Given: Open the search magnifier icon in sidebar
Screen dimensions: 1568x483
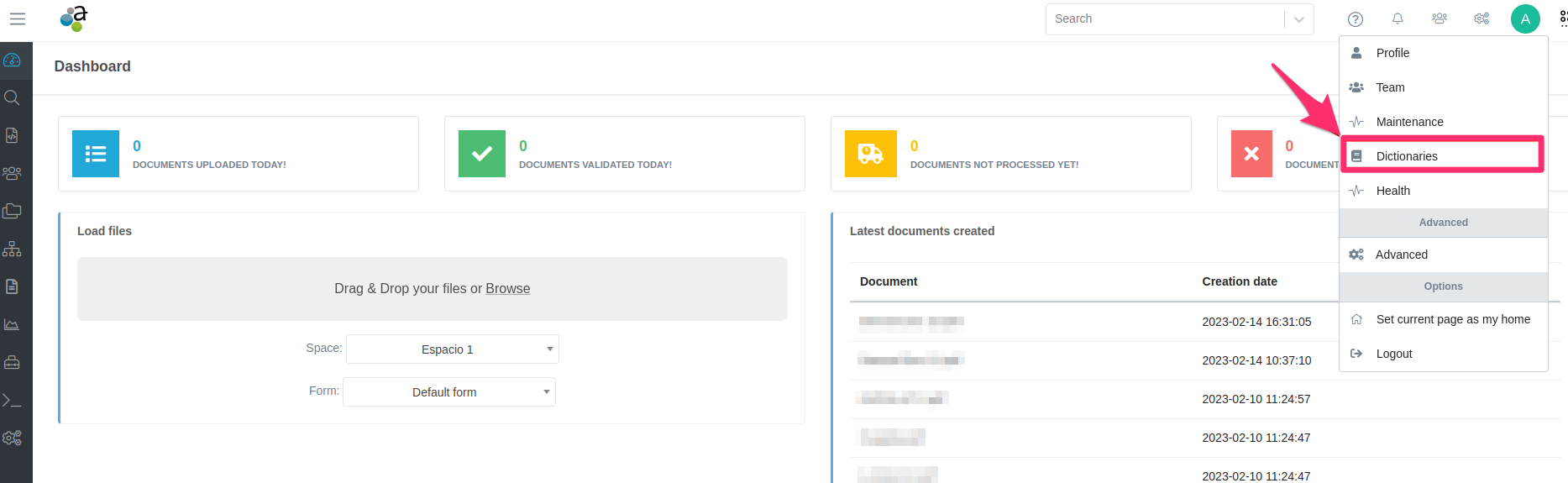Looking at the screenshot, I should (12, 97).
